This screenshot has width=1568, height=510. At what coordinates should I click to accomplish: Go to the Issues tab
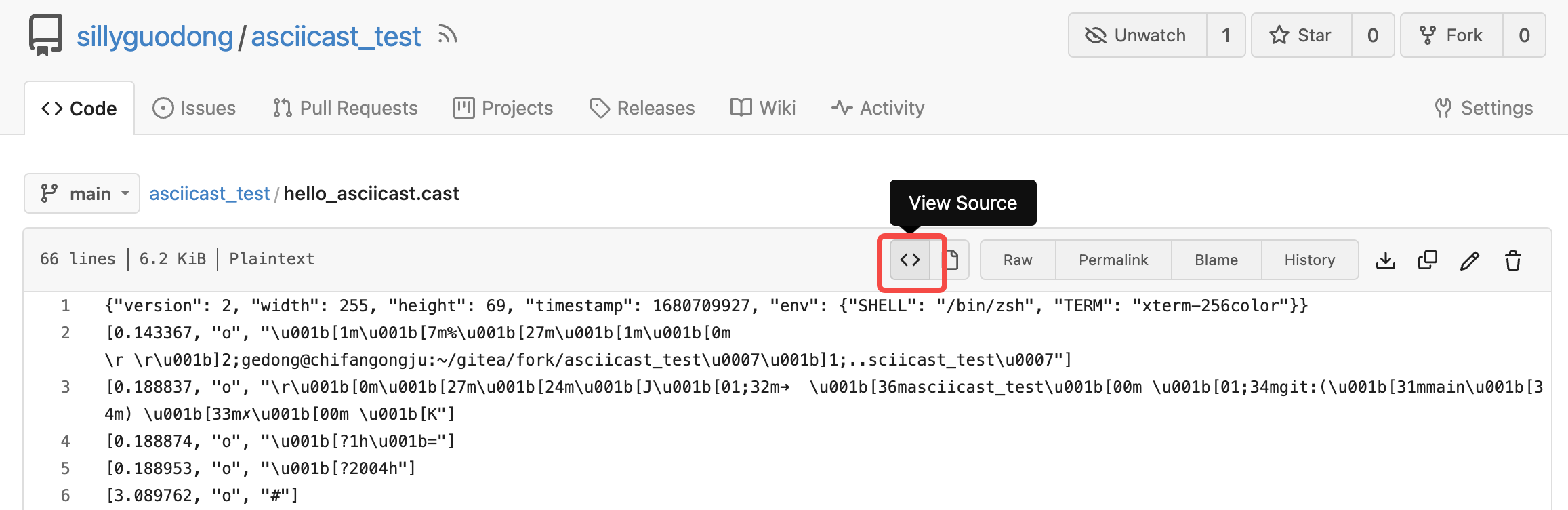tap(194, 109)
